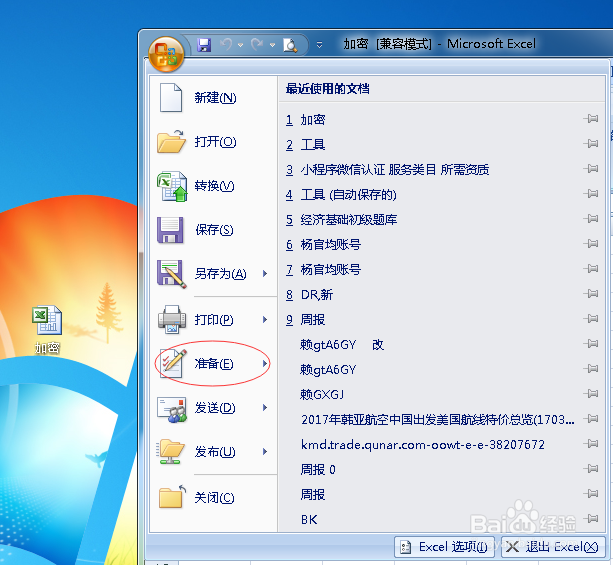This screenshot has height=565, width=613.
Task: Click the mail people icon beside 发送
Action: pos(172,409)
